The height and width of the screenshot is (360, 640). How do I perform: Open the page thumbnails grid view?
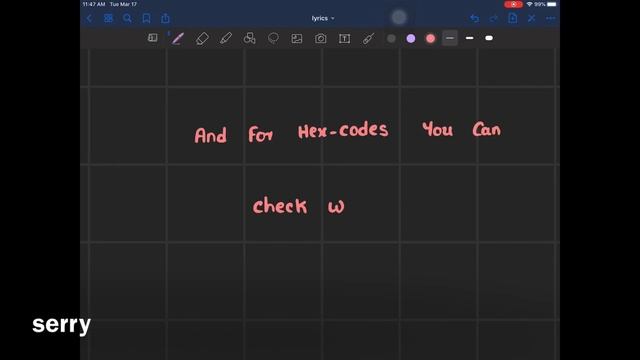108,18
